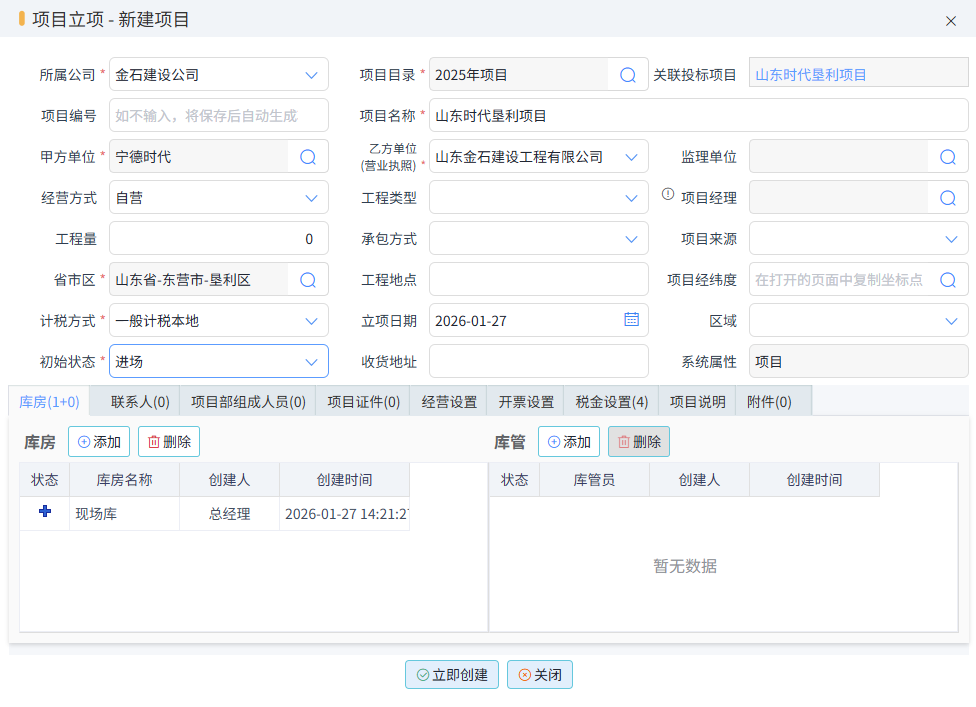
Task: Expand the 所属公司 dropdown
Action: (311, 75)
